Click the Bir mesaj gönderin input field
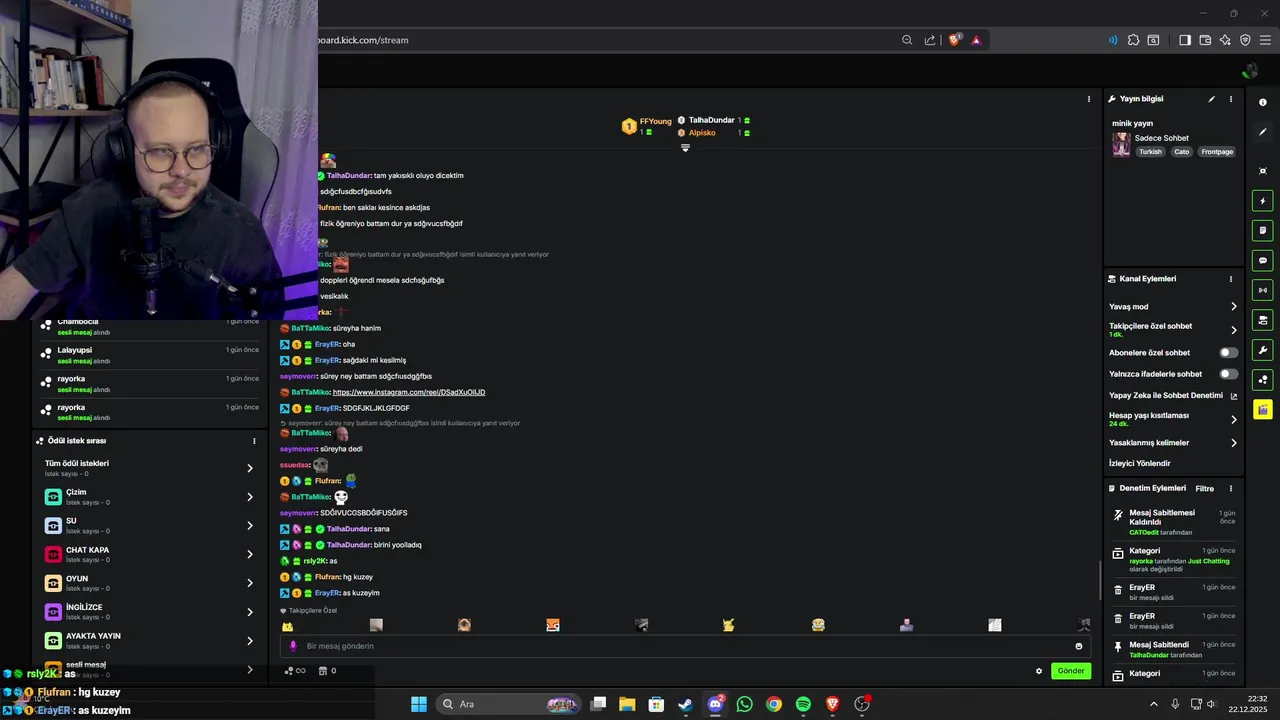The width and height of the screenshot is (1280, 720). point(685,646)
